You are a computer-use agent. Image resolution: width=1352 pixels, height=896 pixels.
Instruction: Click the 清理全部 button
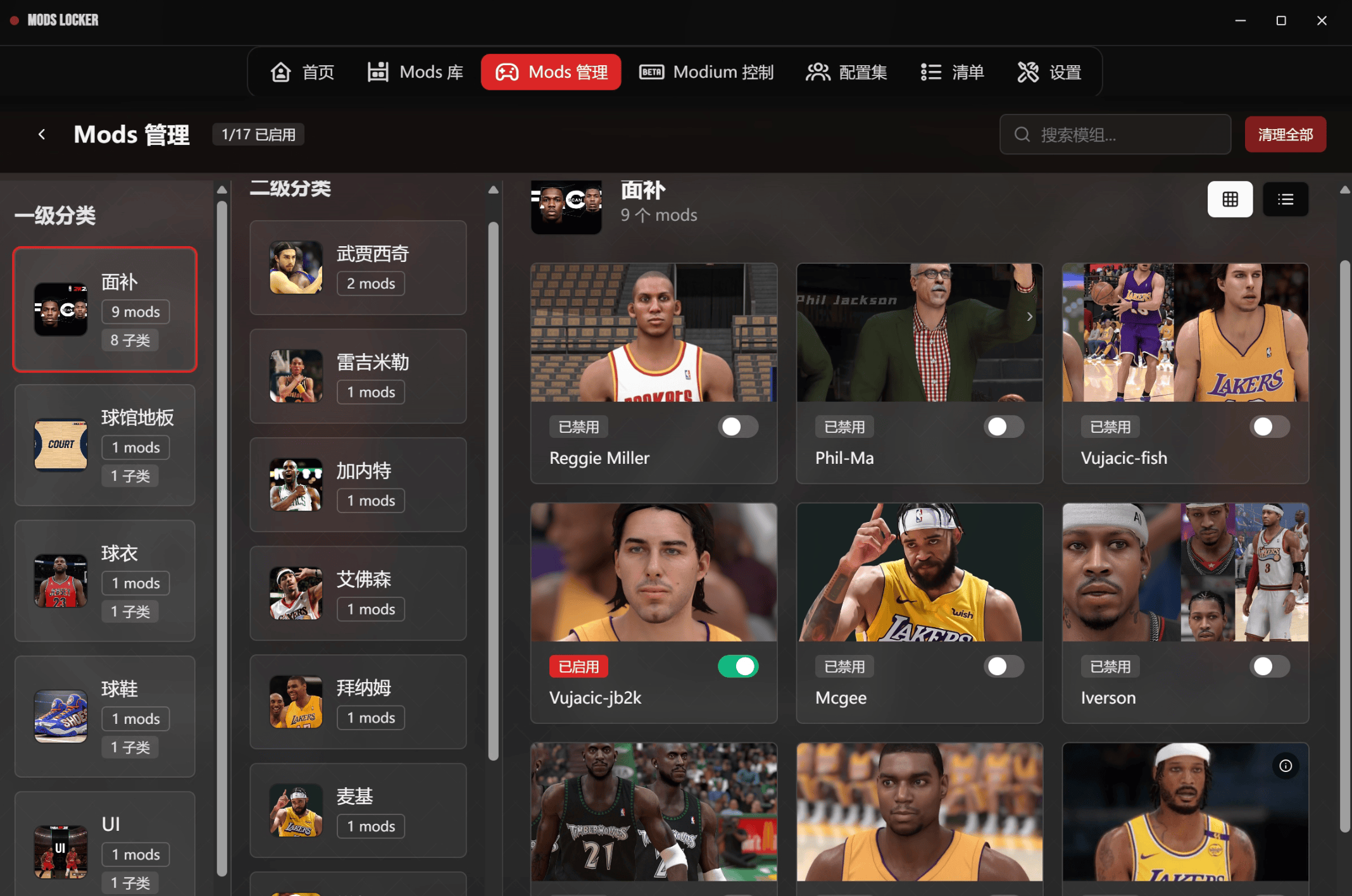1285,134
